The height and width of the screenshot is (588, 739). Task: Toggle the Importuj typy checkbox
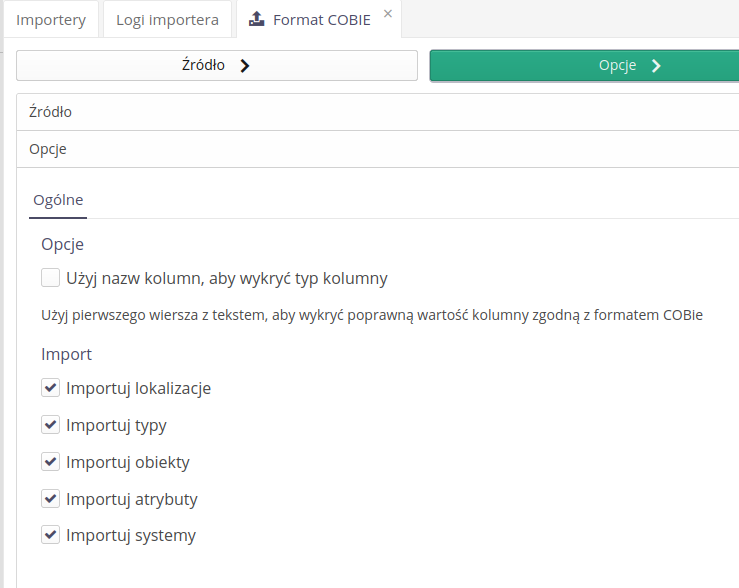(x=51, y=424)
